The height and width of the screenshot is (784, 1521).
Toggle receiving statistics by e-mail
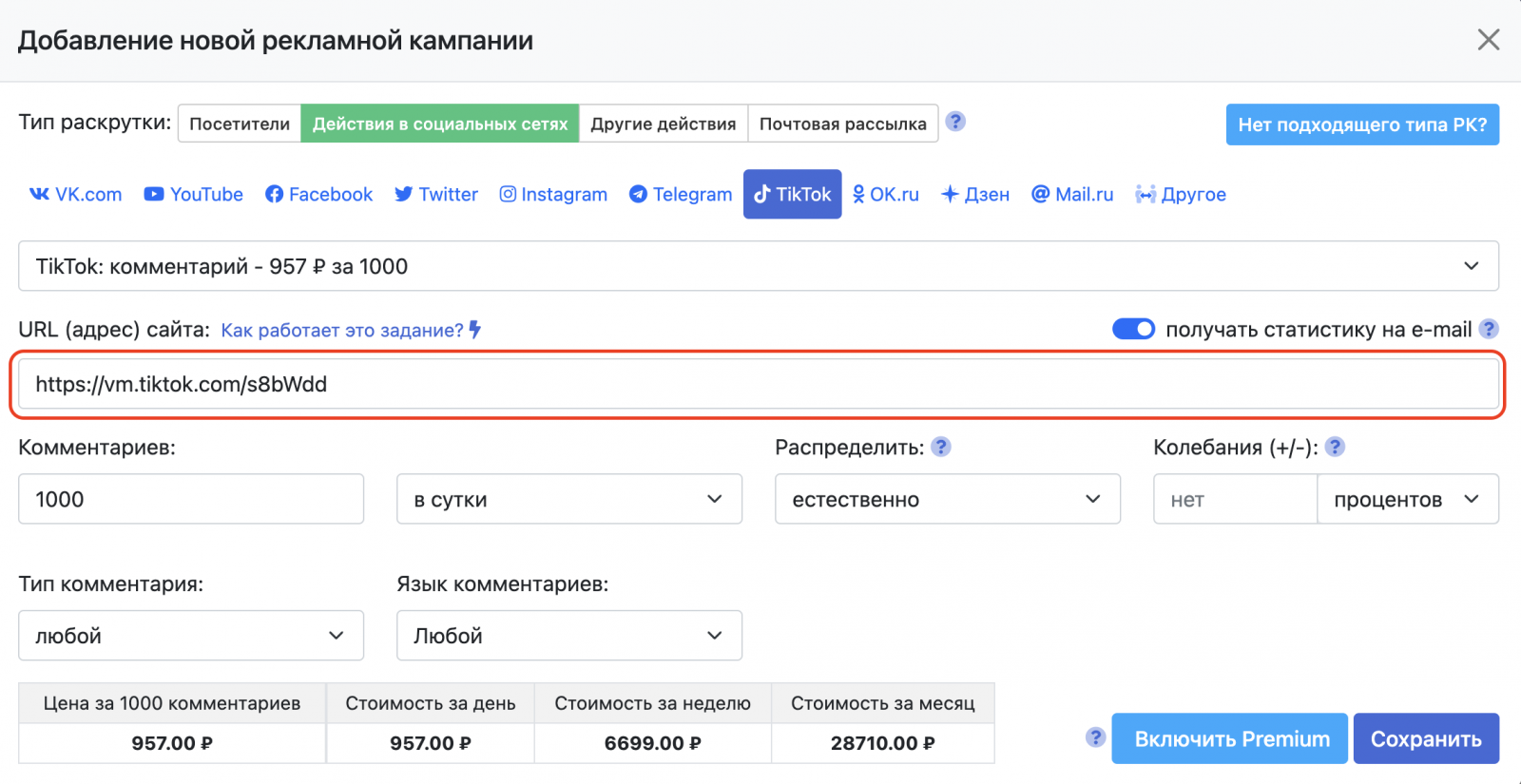click(1133, 329)
